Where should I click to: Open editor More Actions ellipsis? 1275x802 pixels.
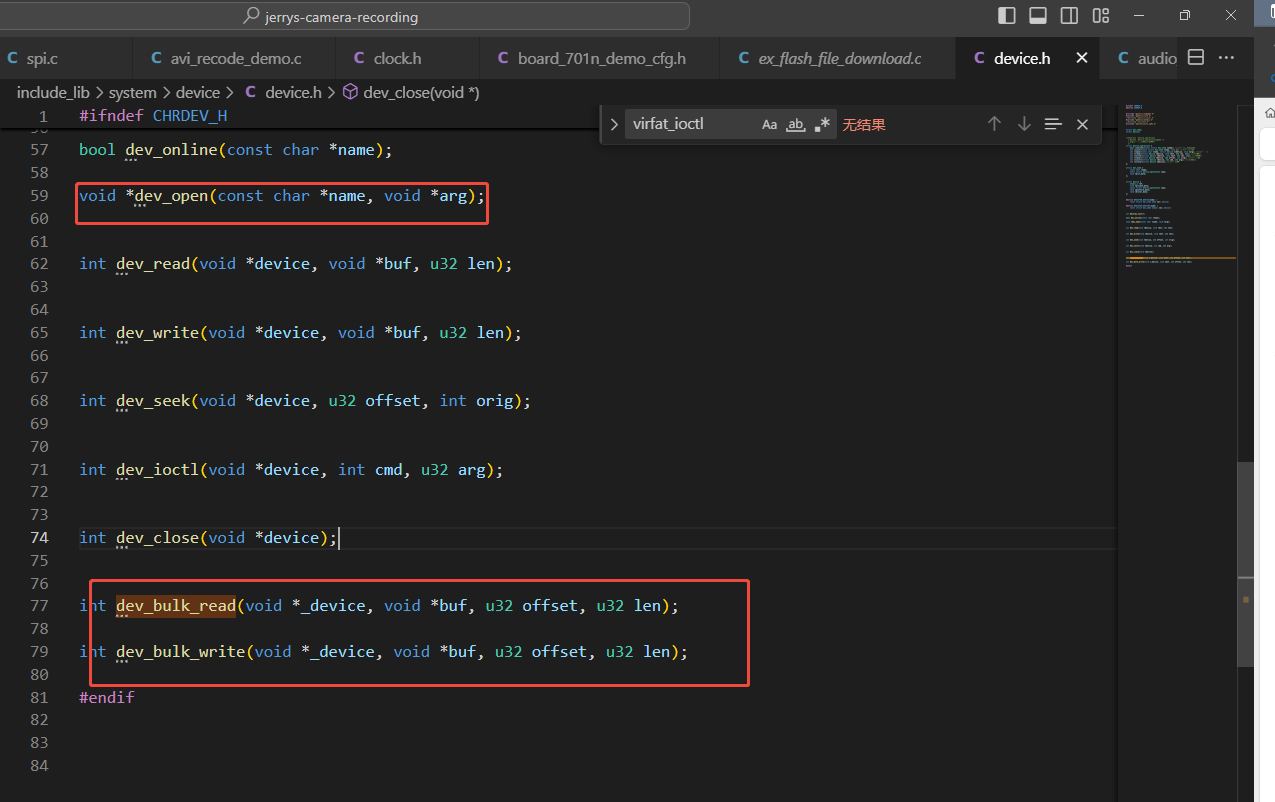[x=1226, y=58]
